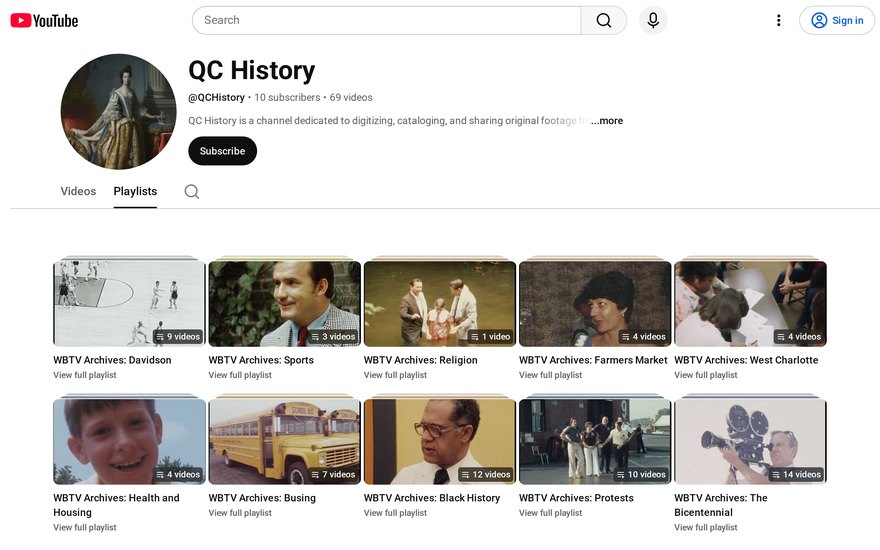
Task: View full playlist under Protests
Action: [x=551, y=513]
